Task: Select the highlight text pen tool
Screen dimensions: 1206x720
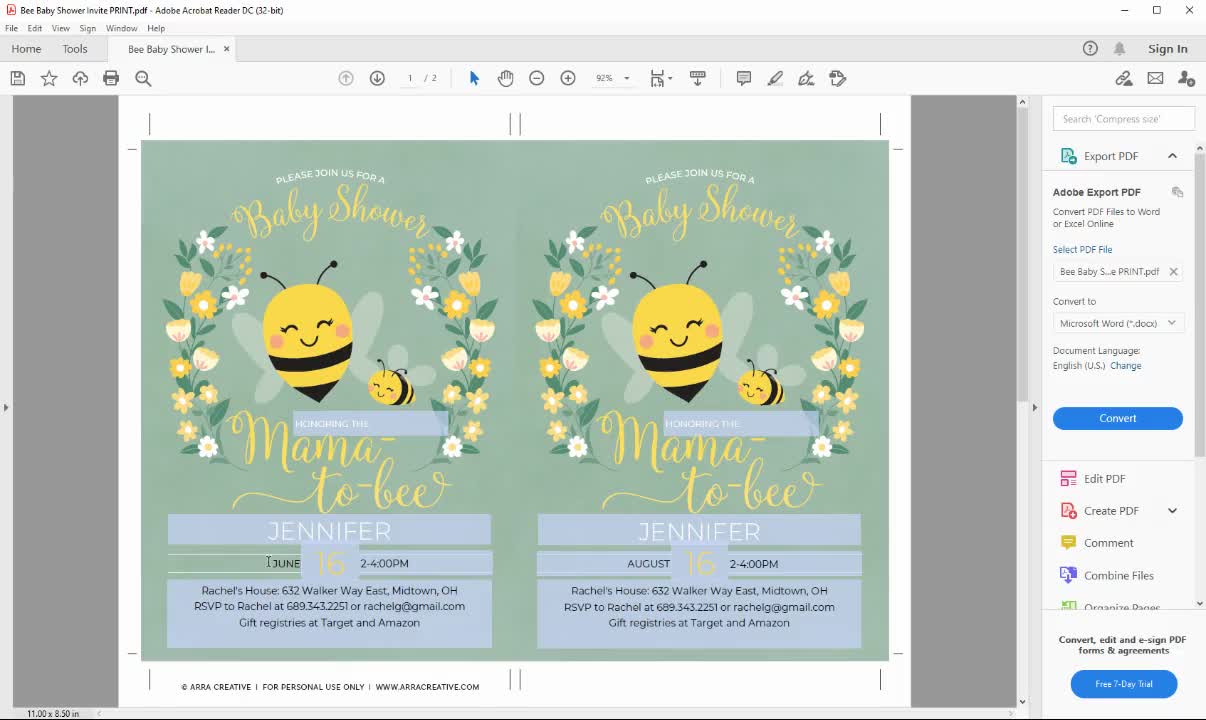Action: [775, 78]
